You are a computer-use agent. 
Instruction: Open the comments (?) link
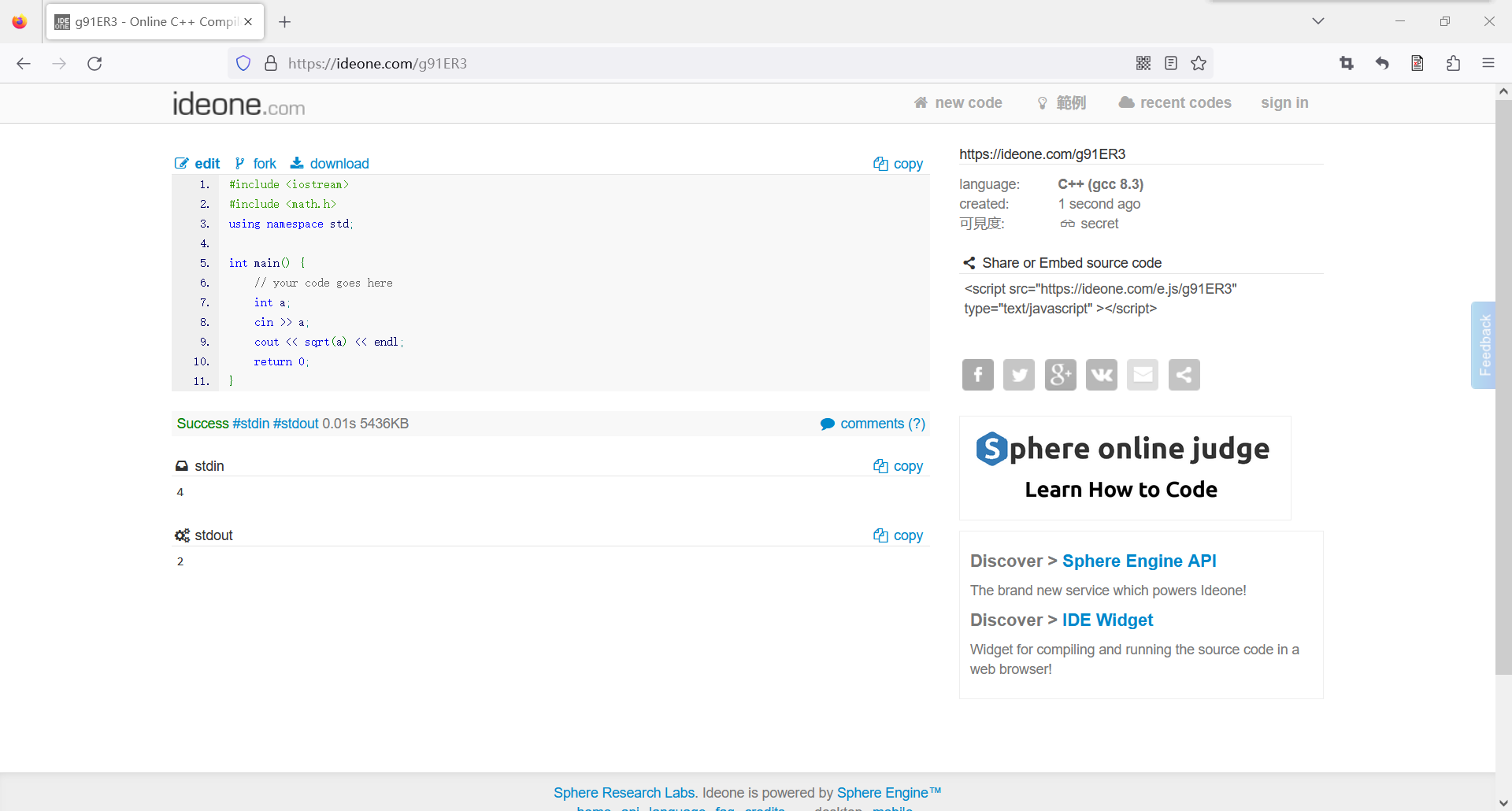(873, 424)
